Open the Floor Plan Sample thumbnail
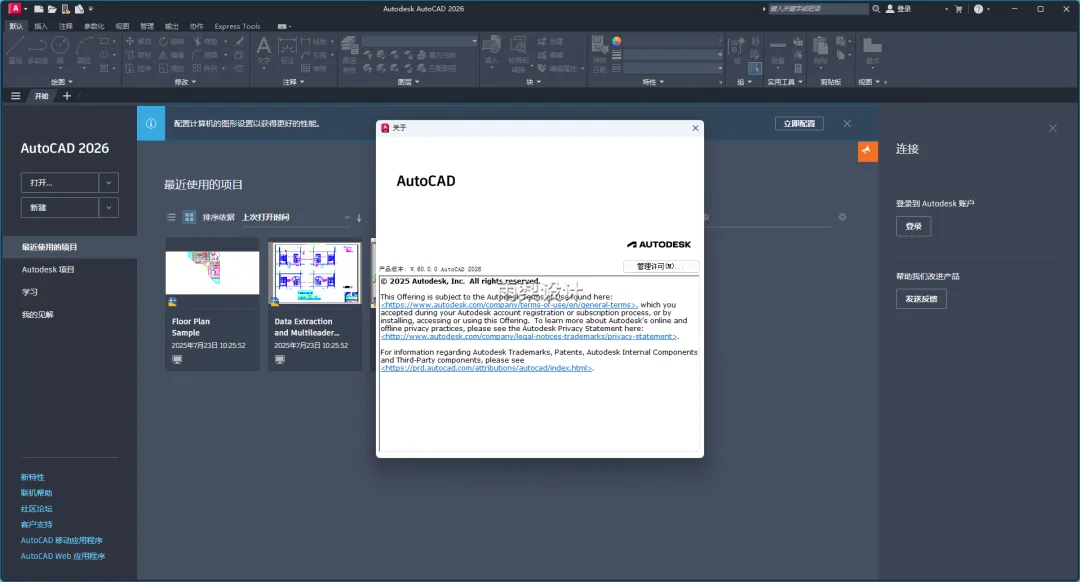 tap(212, 273)
